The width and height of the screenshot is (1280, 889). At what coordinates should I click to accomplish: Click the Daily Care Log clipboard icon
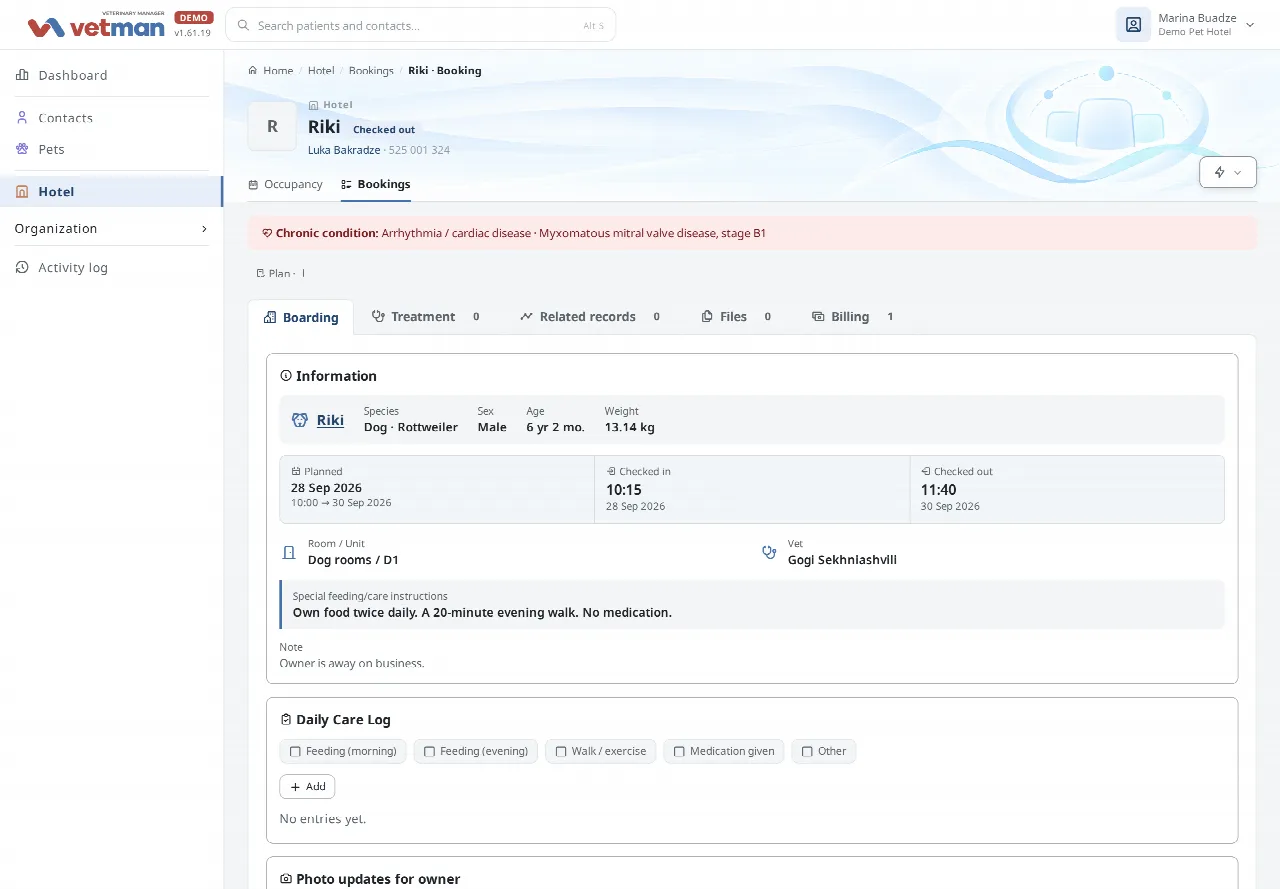[286, 719]
